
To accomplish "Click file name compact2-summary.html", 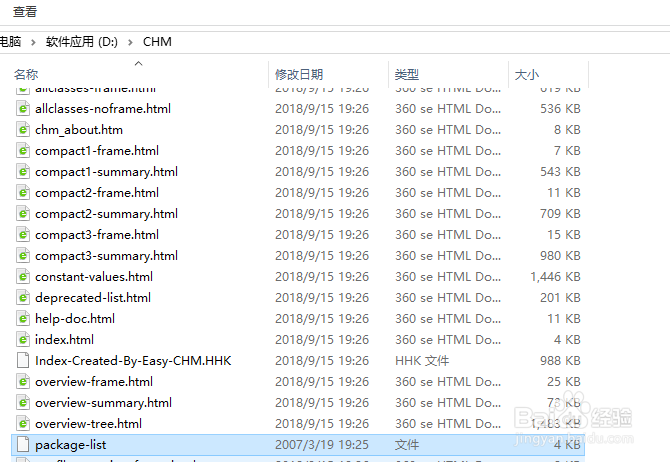I will (x=106, y=213).
